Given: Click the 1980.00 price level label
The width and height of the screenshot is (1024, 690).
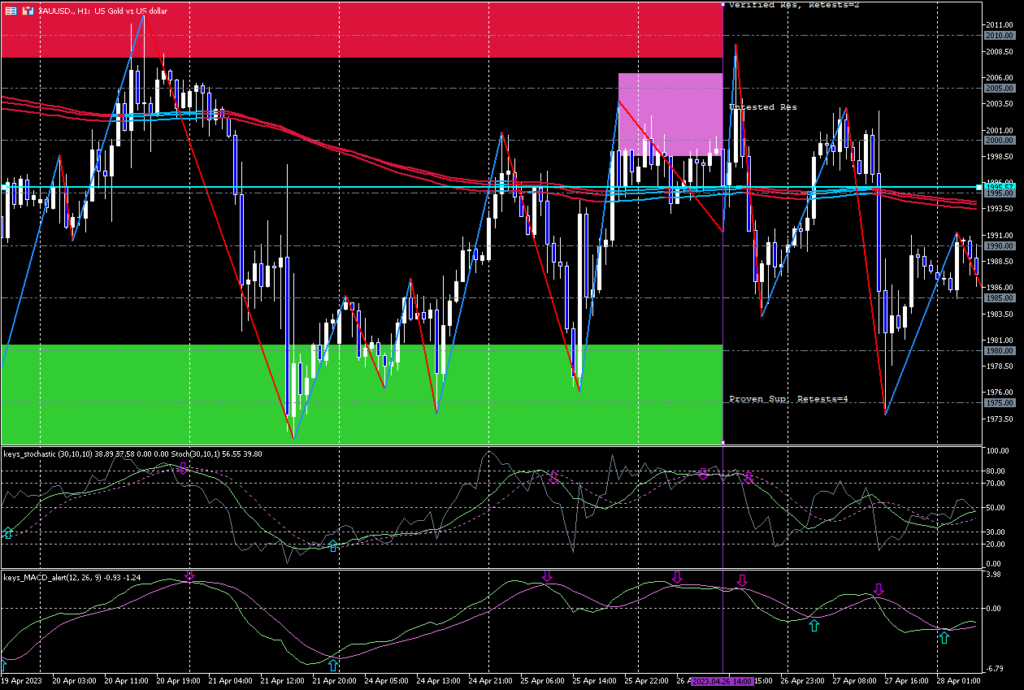Looking at the screenshot, I should (x=999, y=351).
